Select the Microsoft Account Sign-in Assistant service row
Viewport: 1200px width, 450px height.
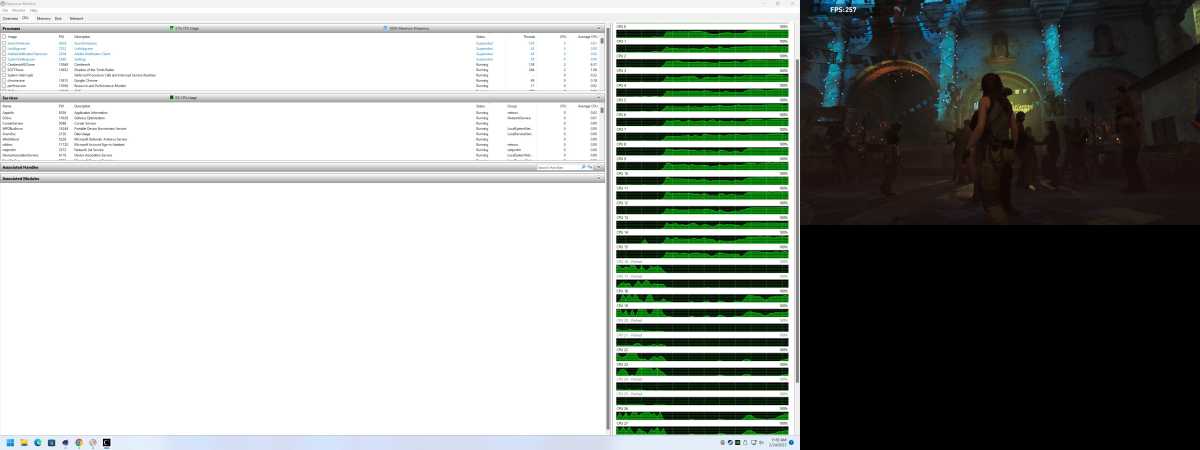300,145
